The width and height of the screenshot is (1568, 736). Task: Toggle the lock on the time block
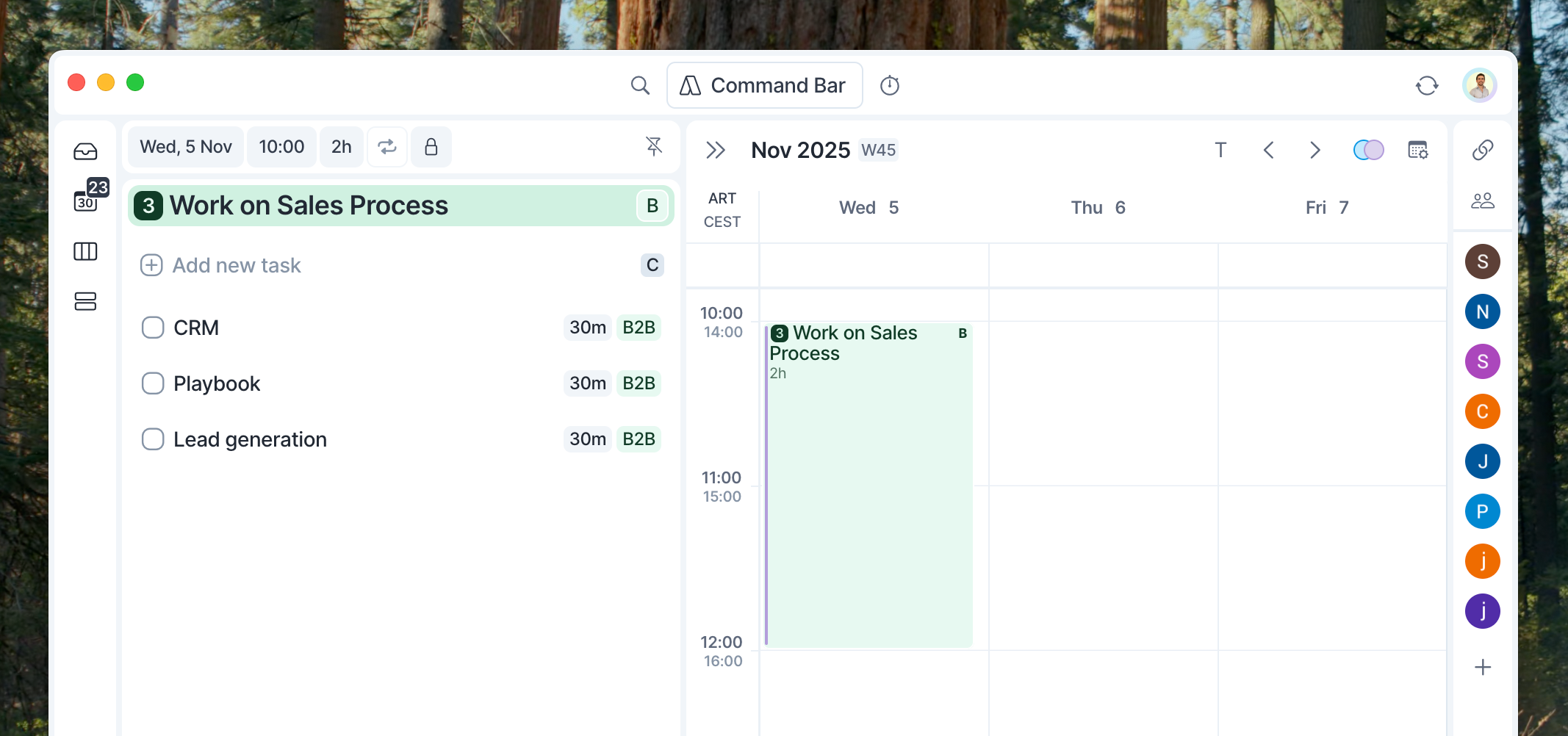(x=431, y=147)
